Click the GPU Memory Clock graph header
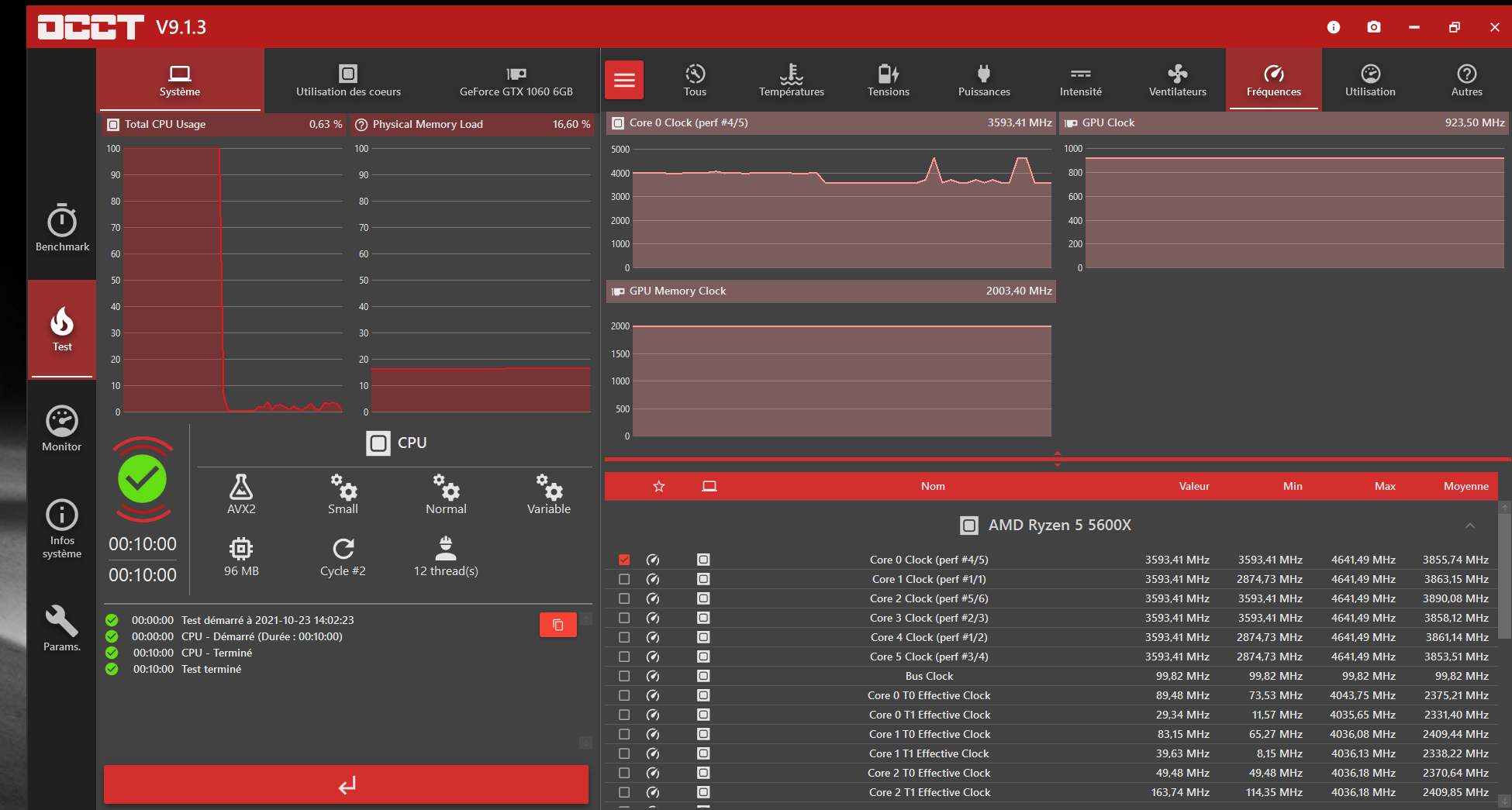Screen dimensions: 1512x810 [x=830, y=291]
